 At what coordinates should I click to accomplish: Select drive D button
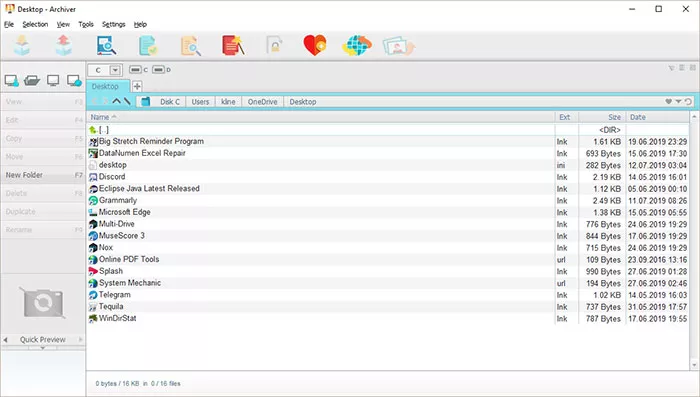click(x=162, y=70)
